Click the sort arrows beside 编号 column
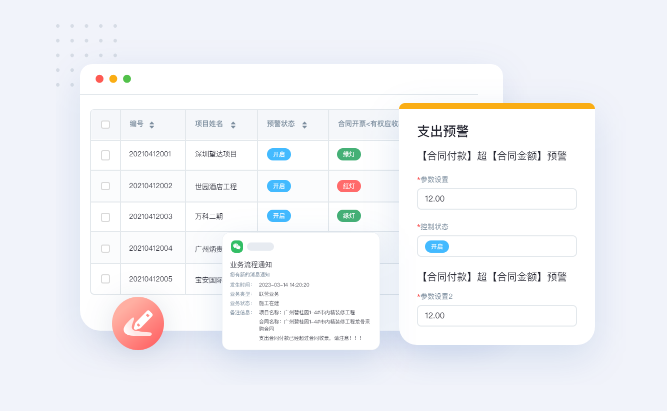 click(152, 125)
